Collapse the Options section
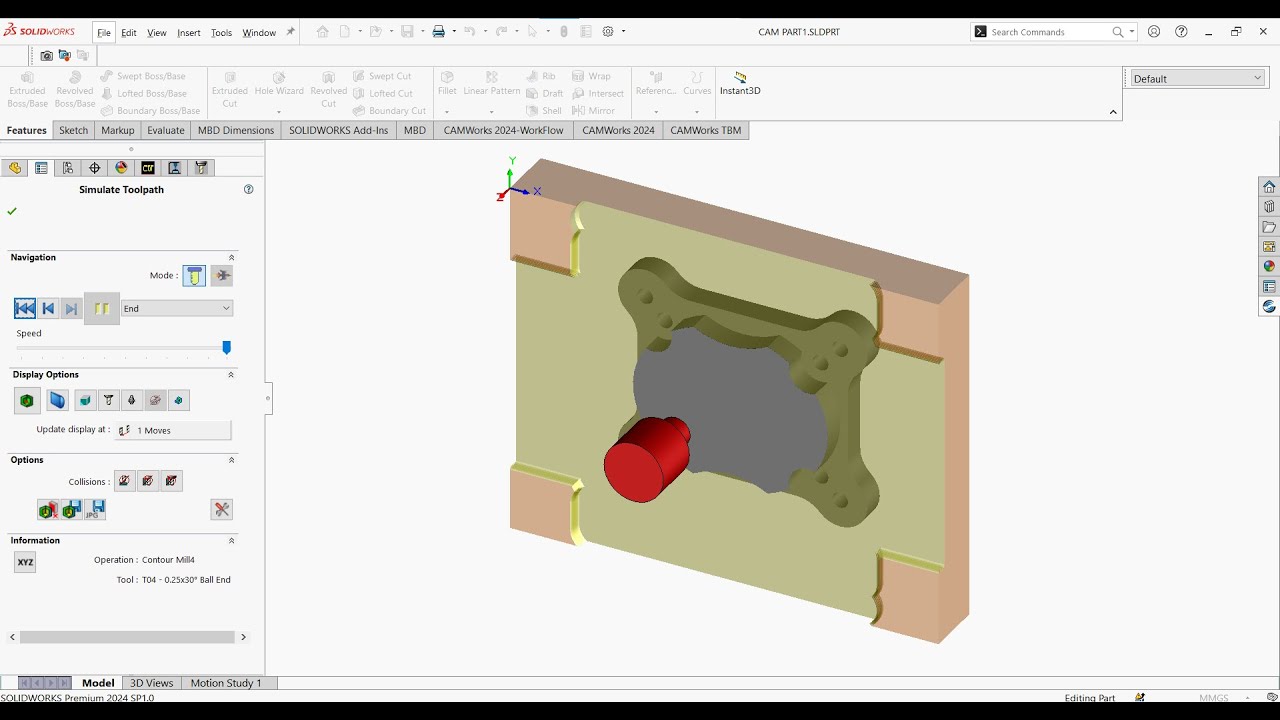 [x=232, y=460]
